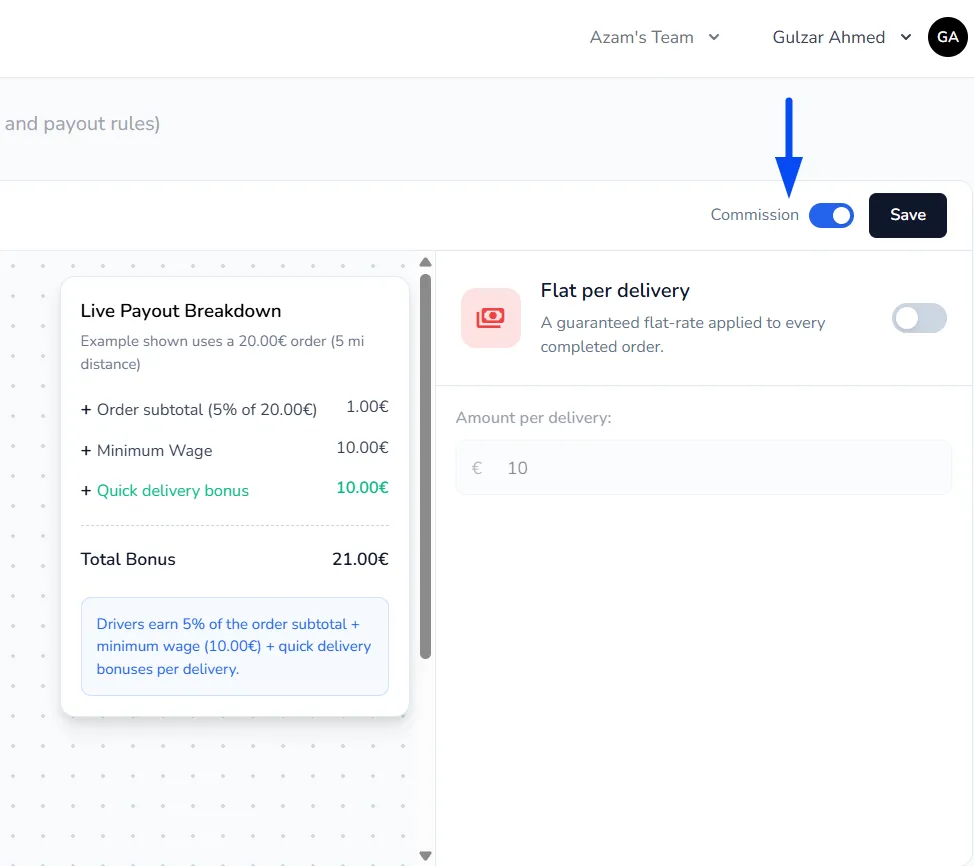Click the Amount per delivery label
The image size is (974, 866).
tap(534, 417)
